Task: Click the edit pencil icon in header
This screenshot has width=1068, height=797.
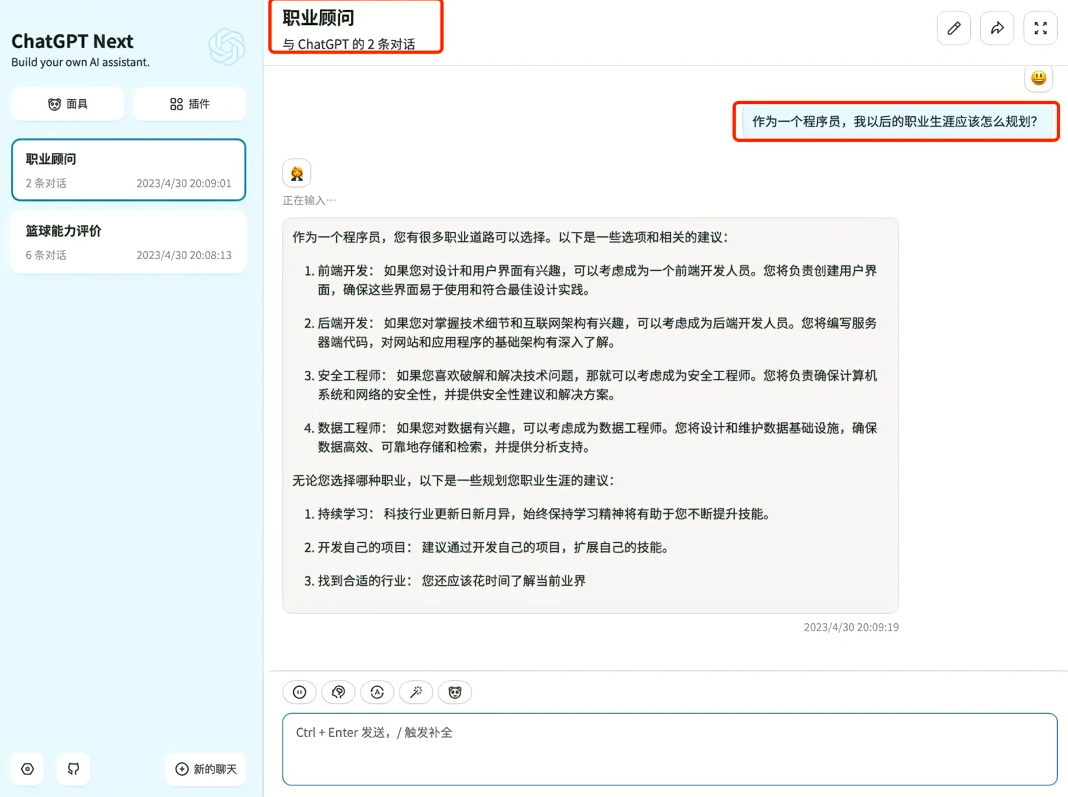Action: [954, 28]
